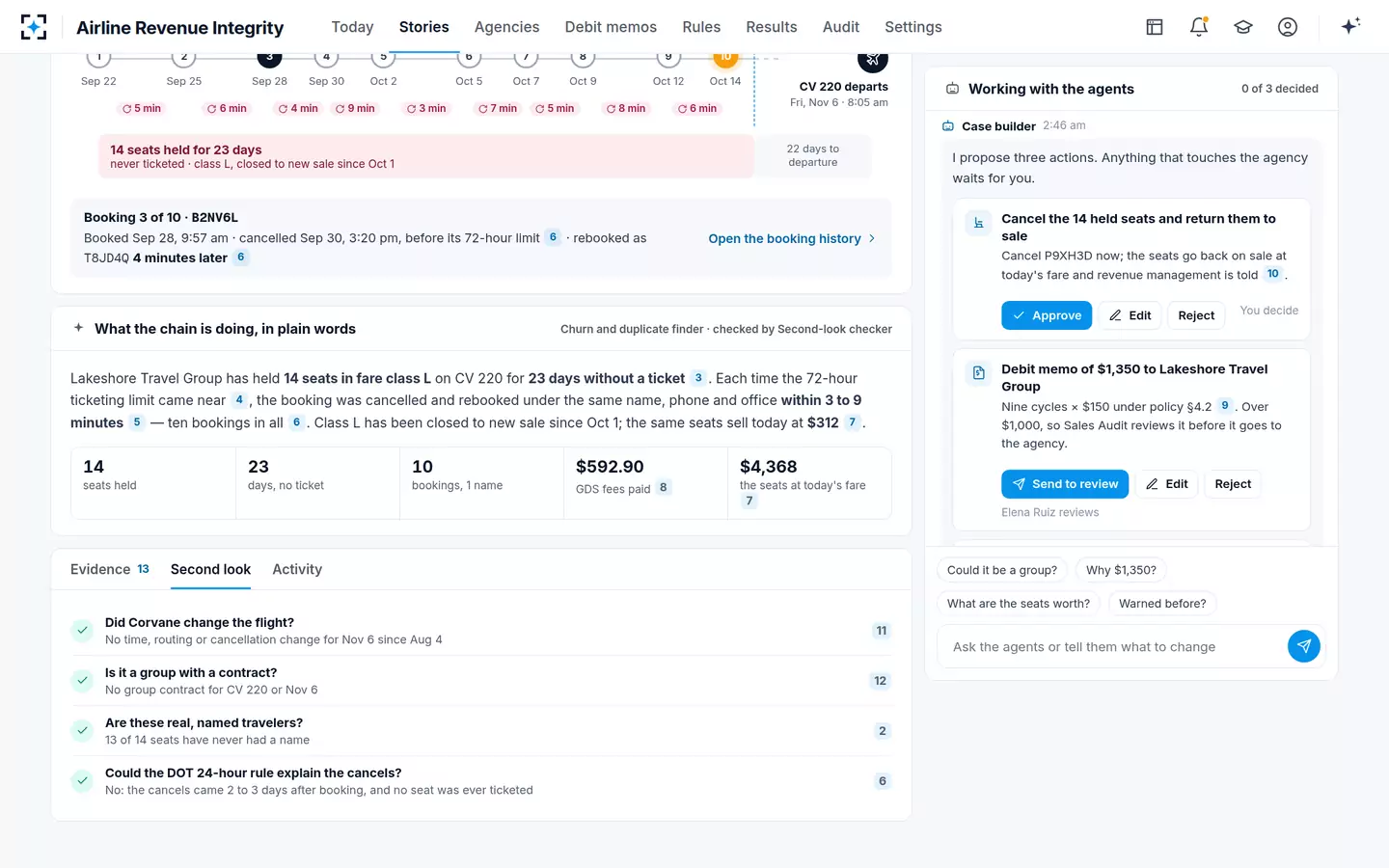Open the booking history link
The image size is (1389, 868).
[792, 238]
